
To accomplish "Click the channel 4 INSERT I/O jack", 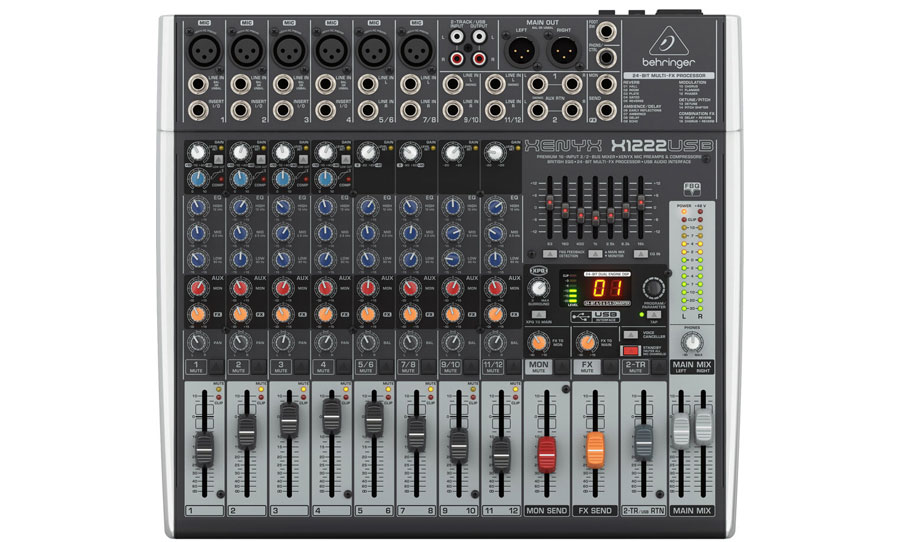I will (325, 110).
